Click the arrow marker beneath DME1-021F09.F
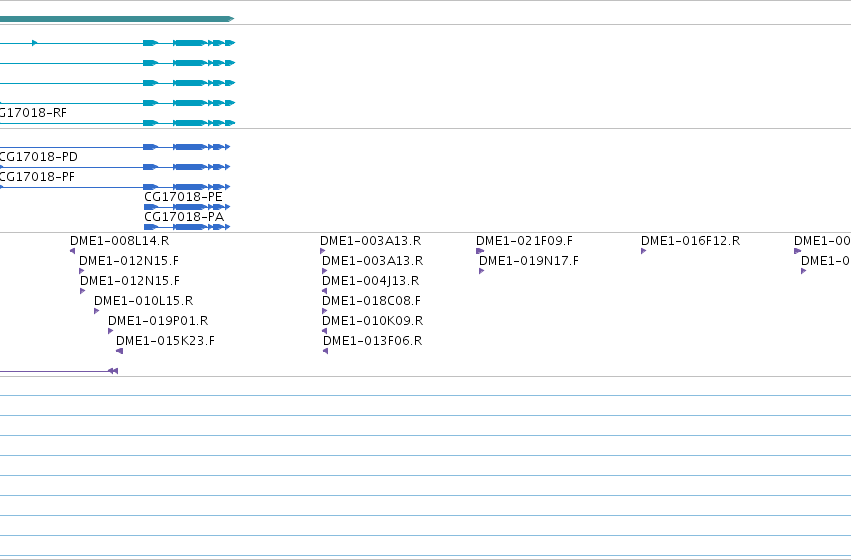The image size is (851, 560). point(480,251)
